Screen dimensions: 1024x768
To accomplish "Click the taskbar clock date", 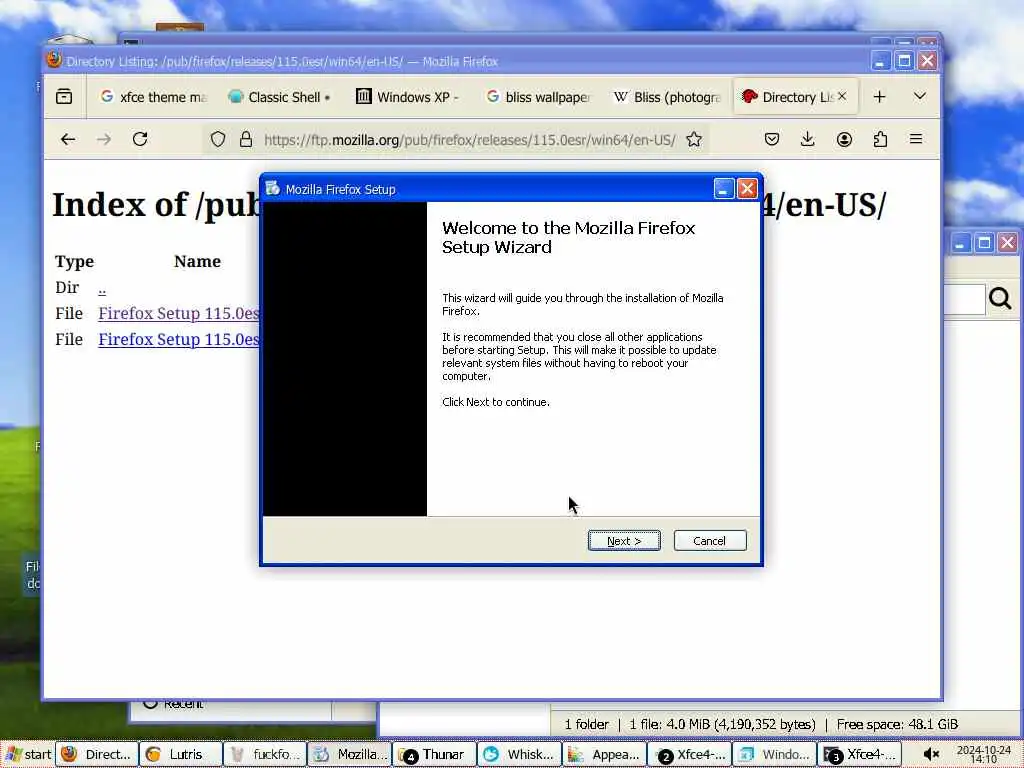I will pyautogui.click(x=983, y=754).
